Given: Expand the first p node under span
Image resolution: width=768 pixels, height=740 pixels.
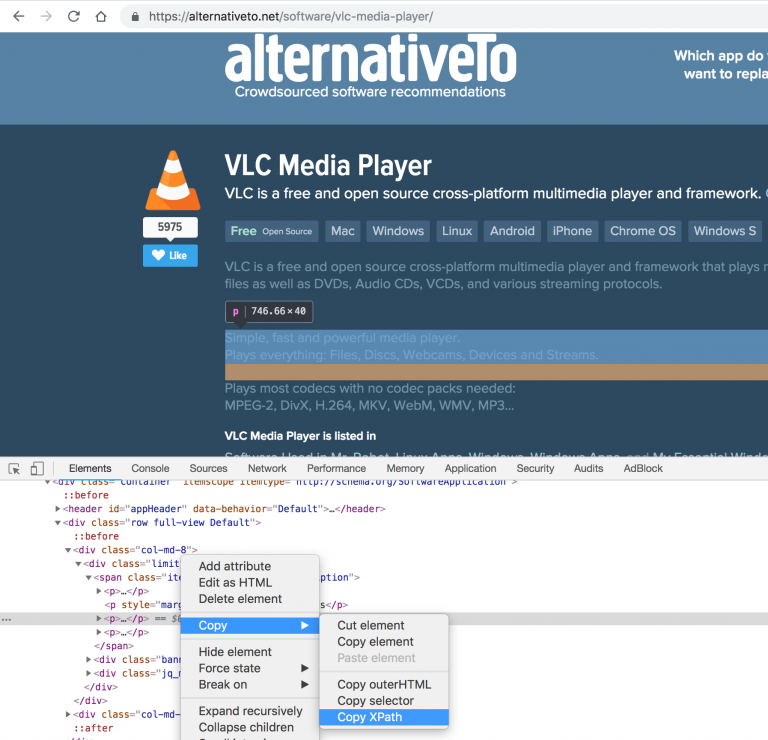Looking at the screenshot, I should coord(99,591).
